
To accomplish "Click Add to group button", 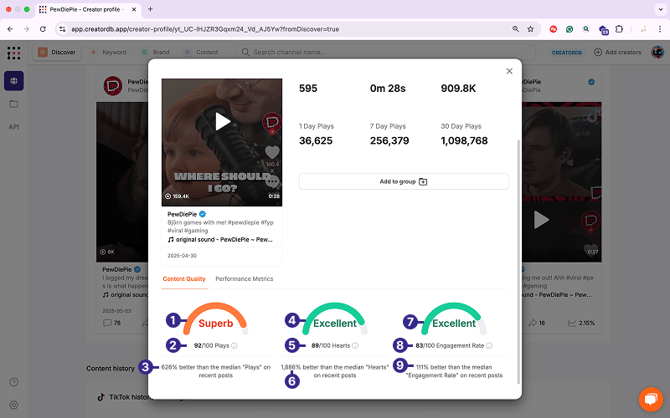I will (x=403, y=182).
